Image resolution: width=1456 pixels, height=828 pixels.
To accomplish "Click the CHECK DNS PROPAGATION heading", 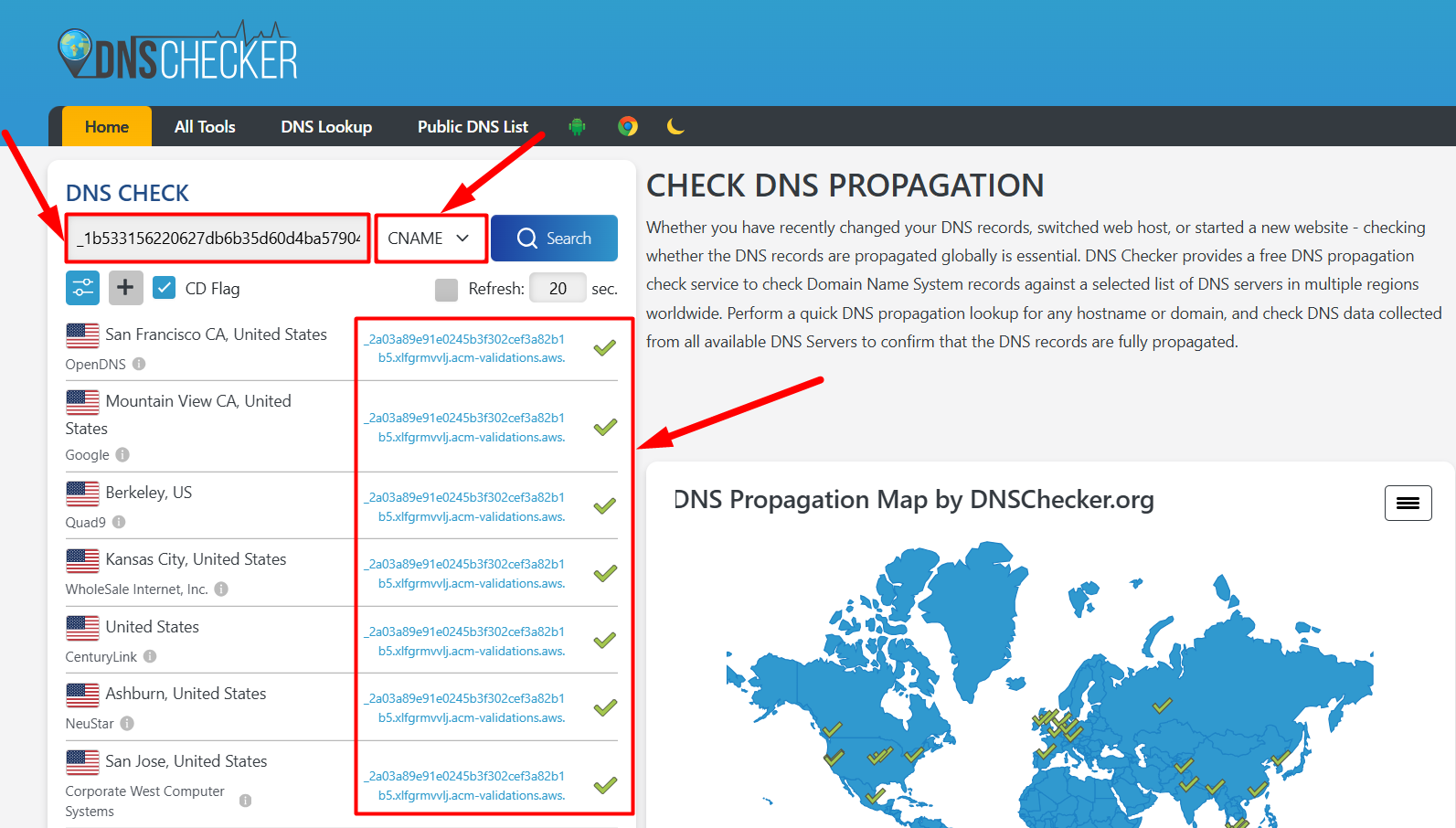I will (x=845, y=186).
